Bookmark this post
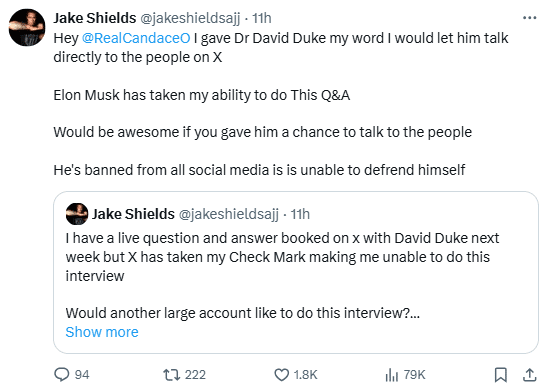This screenshot has height=387, width=546. 500,375
